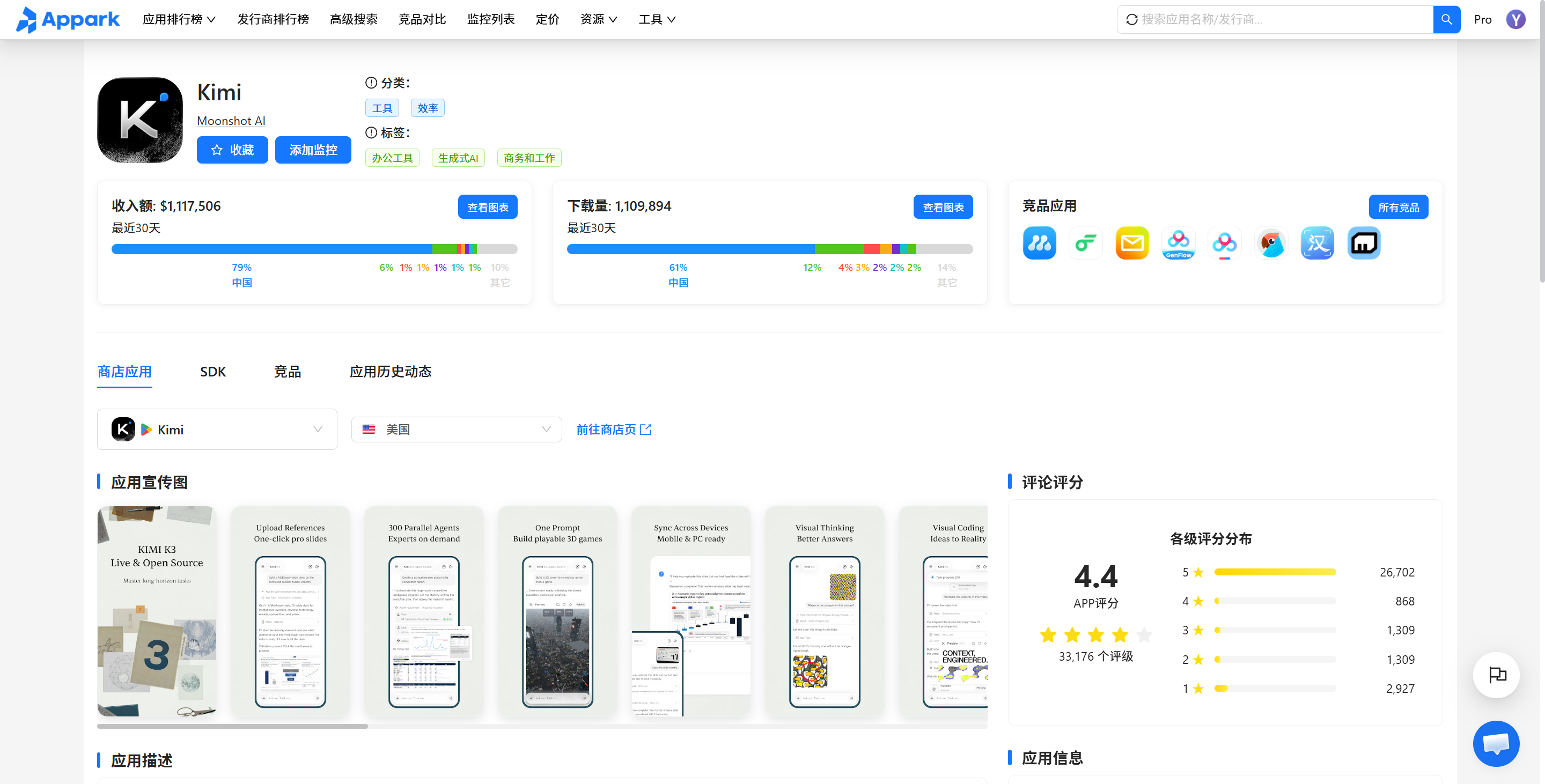Open the Visual Coding screenshot
Viewport: 1545px width, 784px height.
943,611
